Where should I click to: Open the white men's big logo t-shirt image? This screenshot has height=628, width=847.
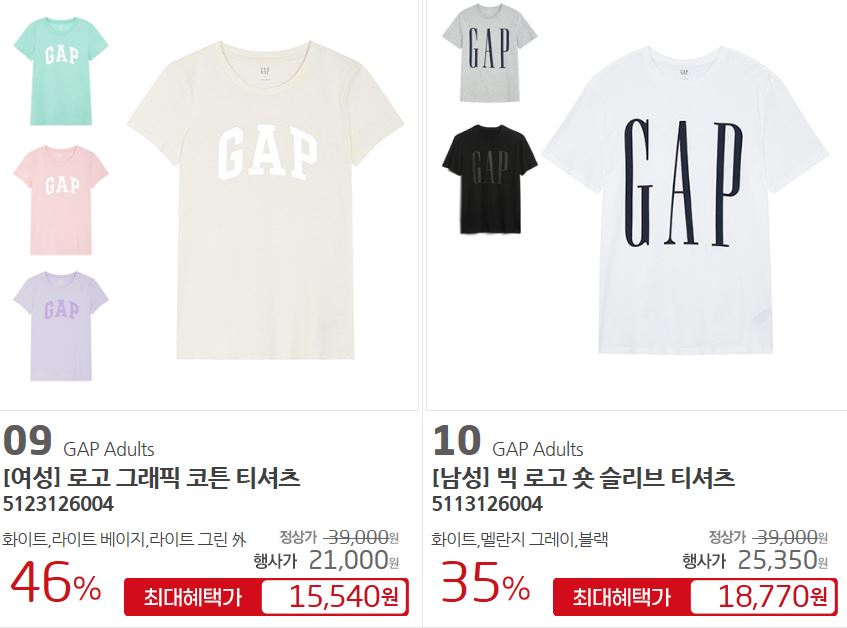684,200
